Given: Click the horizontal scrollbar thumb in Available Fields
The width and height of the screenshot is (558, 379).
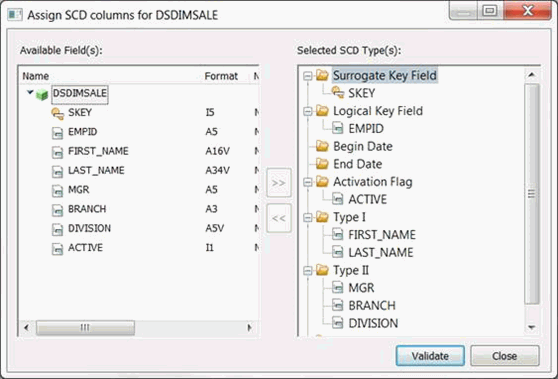Looking at the screenshot, I should coord(85,327).
